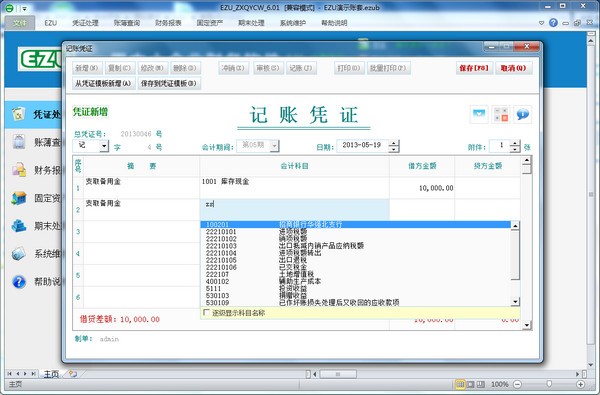Expand the 记 voucher type dropdown
Image resolution: width=600 pixels, height=395 pixels.
point(104,146)
